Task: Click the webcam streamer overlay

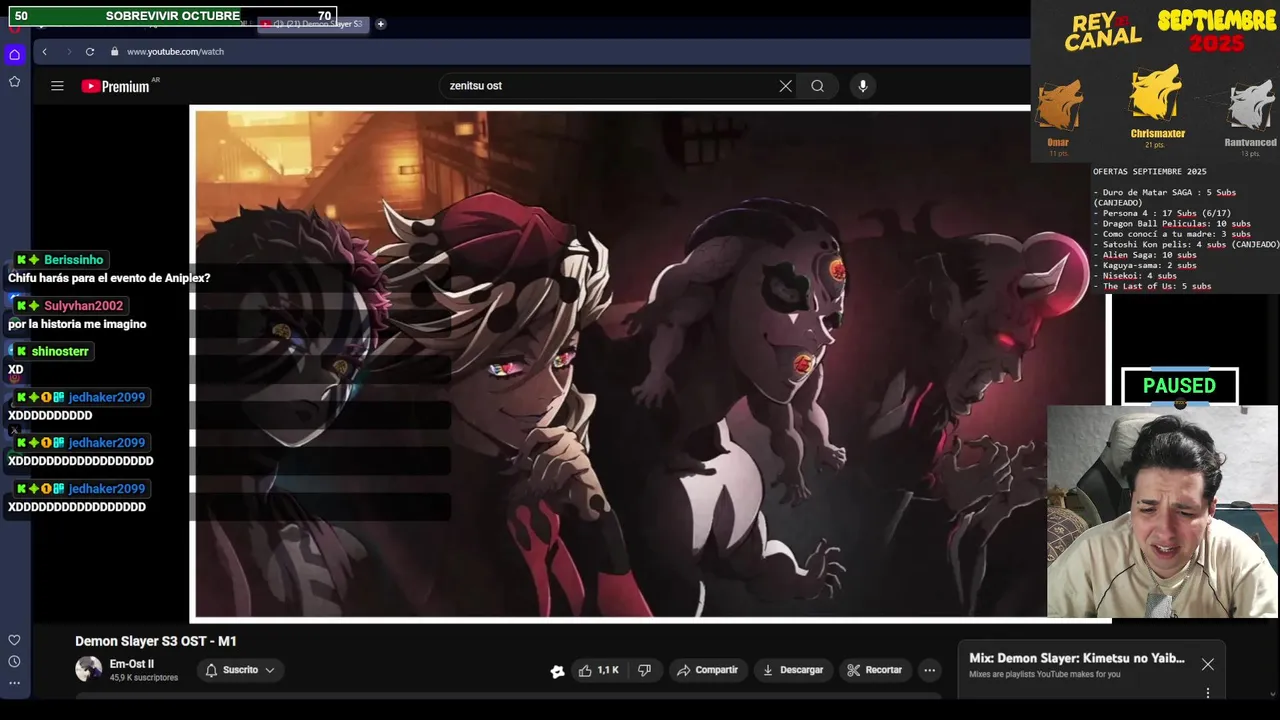Action: 1162,512
